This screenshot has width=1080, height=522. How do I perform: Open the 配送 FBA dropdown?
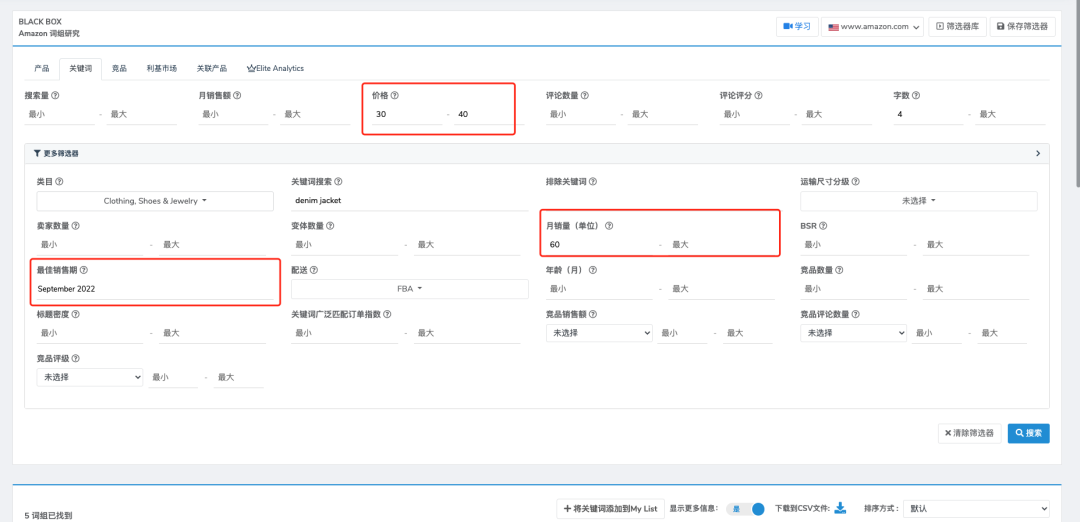[409, 289]
